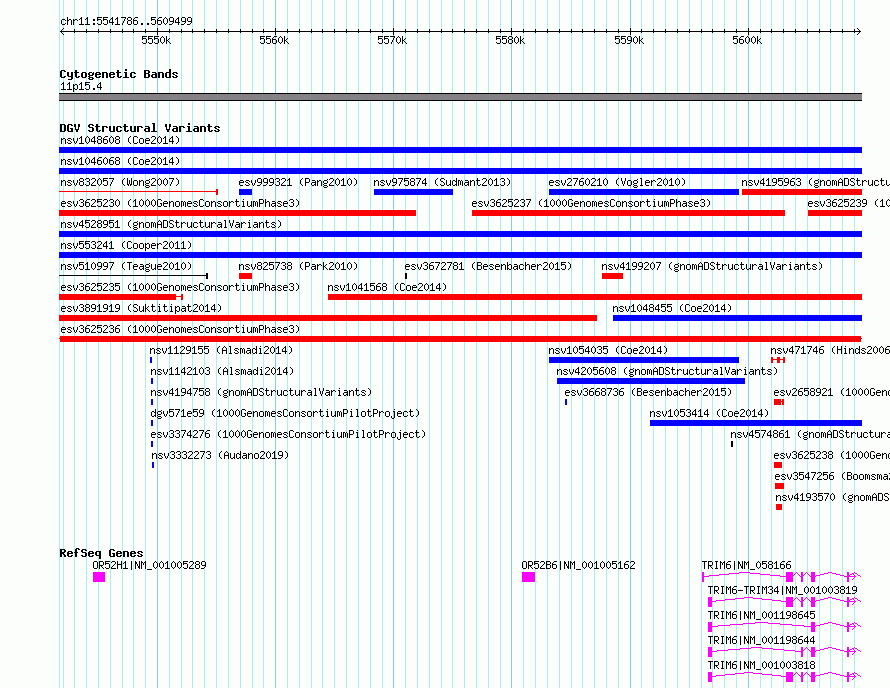Select the esv3625239 variant label
Image resolution: width=890 pixels, height=688 pixels.
coord(849,203)
